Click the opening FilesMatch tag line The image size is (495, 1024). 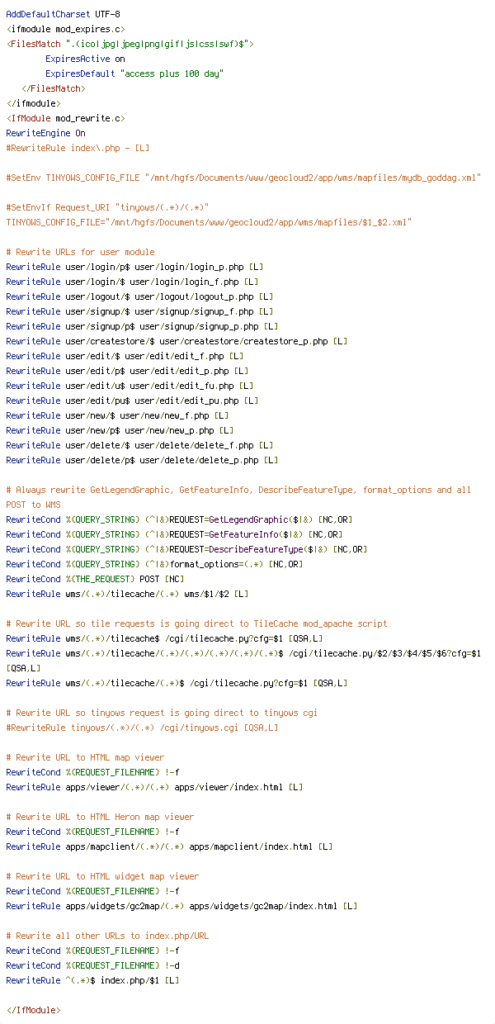(x=130, y=44)
